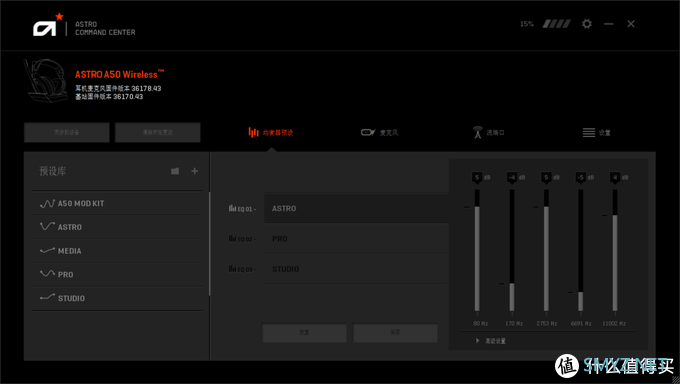Open the stream port tab with antenna icon
Image resolution: width=680 pixels, height=384 pixels.
(x=489, y=132)
